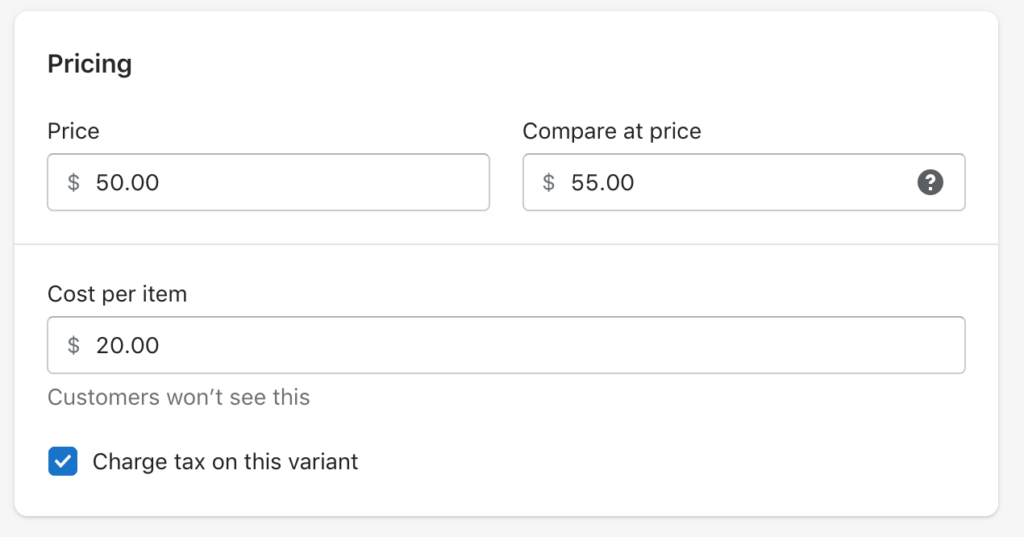Screen dimensions: 1024x537
Task: Click the 55.00 value in Compare at price
Action: [602, 182]
